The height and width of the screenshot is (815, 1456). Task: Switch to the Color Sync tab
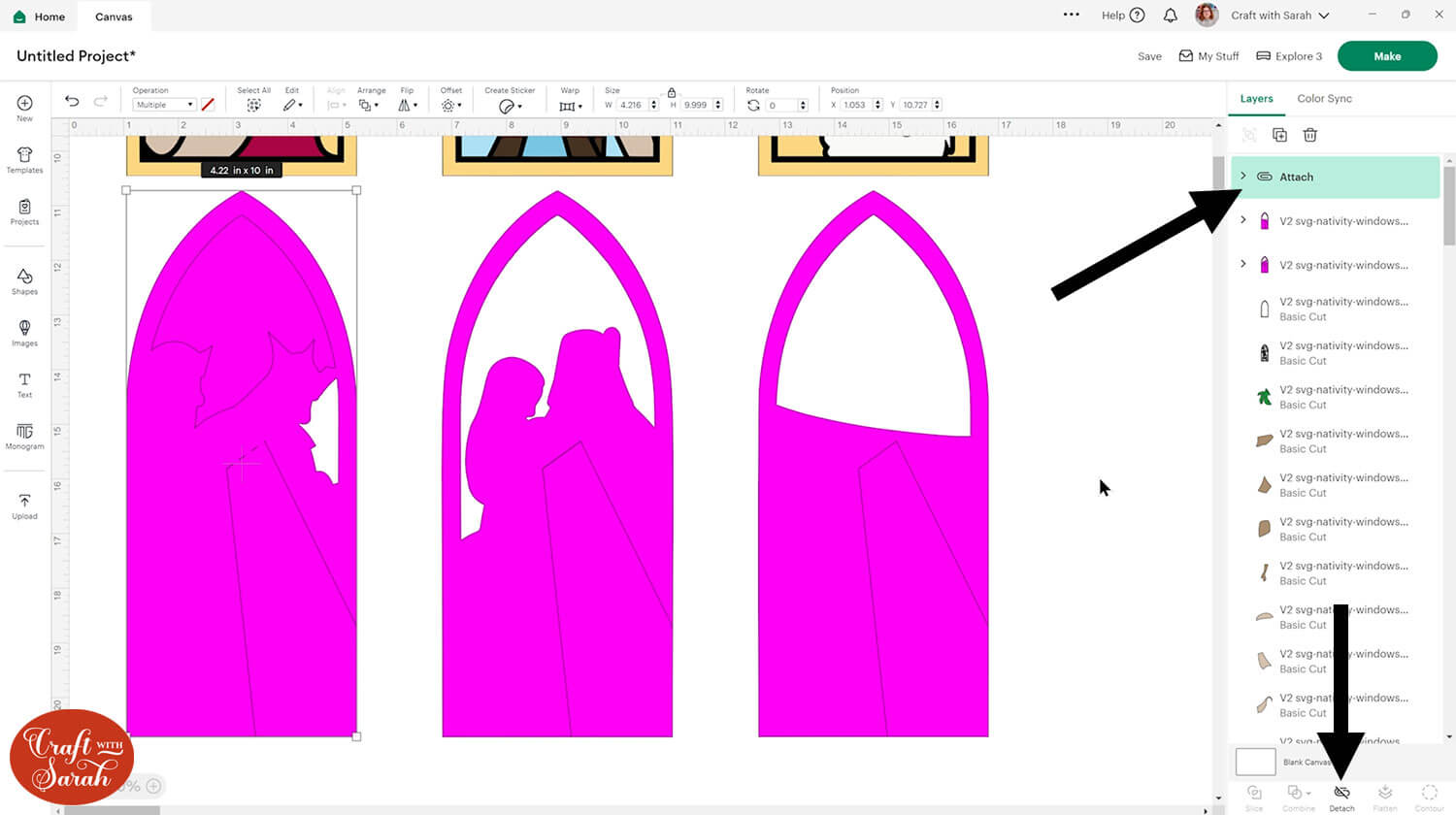click(1324, 98)
